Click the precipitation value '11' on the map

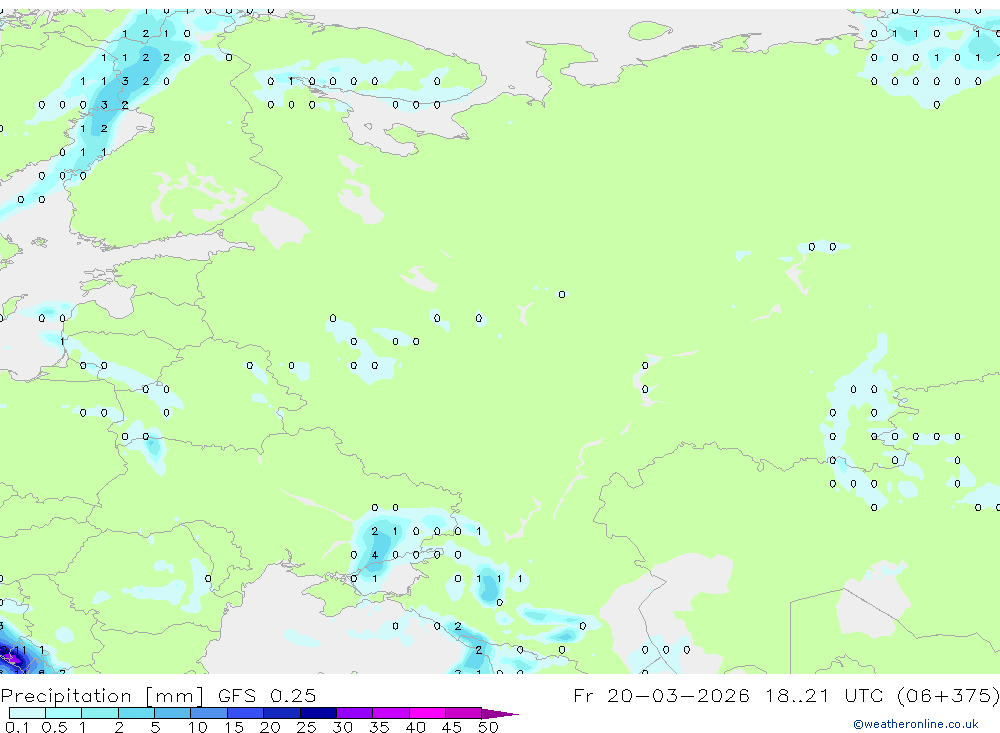tap(20, 650)
